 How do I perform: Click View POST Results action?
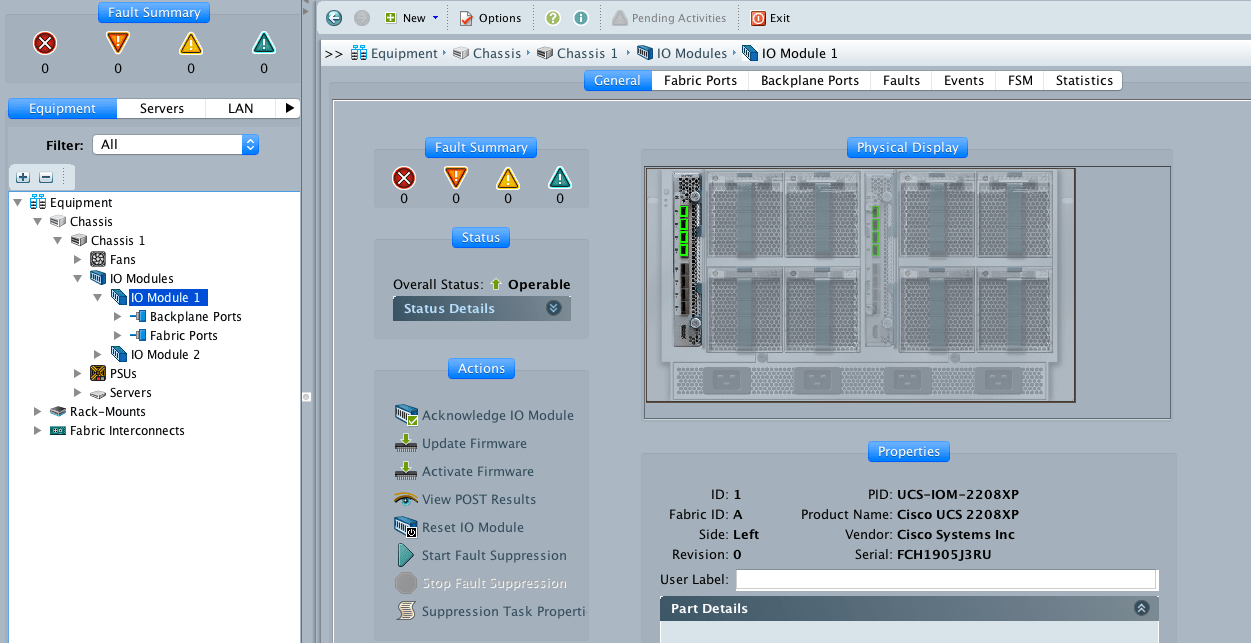478,499
